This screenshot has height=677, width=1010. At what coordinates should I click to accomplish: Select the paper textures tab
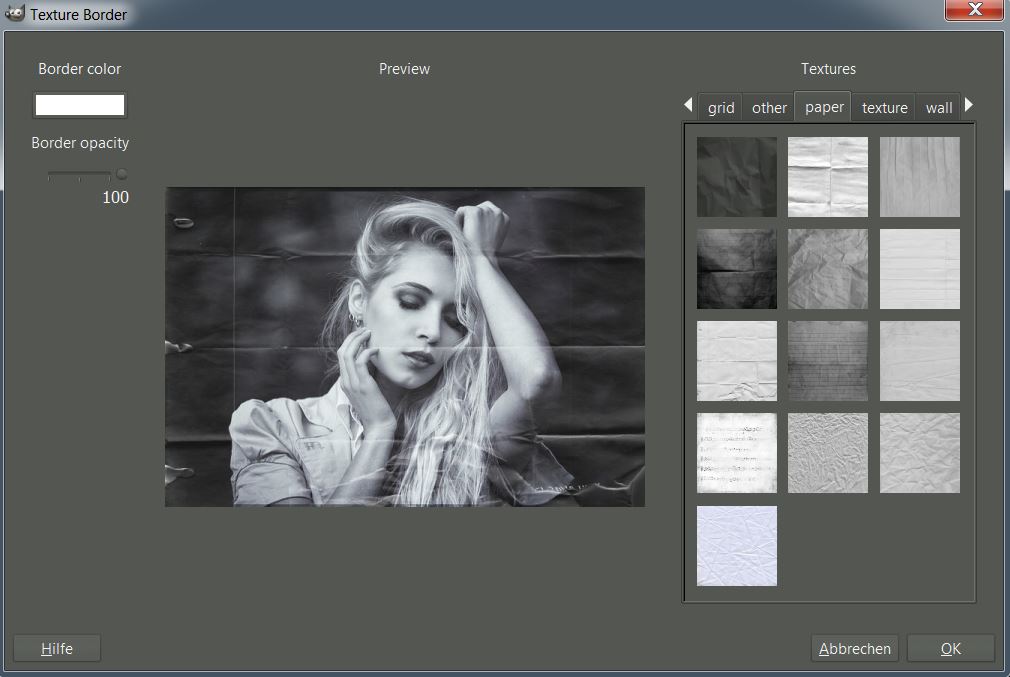click(824, 107)
